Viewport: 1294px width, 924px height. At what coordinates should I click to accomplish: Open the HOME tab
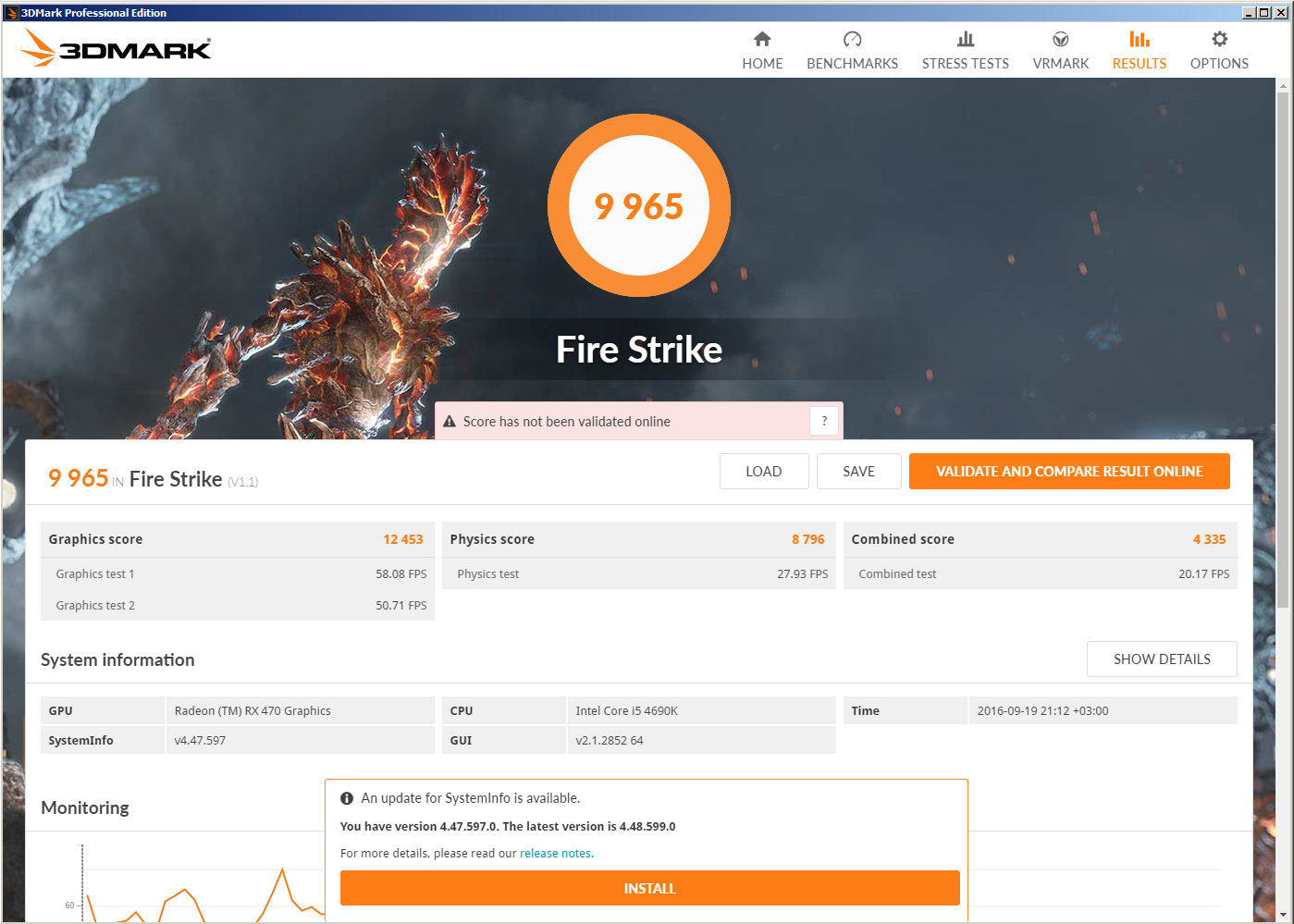pyautogui.click(x=762, y=50)
